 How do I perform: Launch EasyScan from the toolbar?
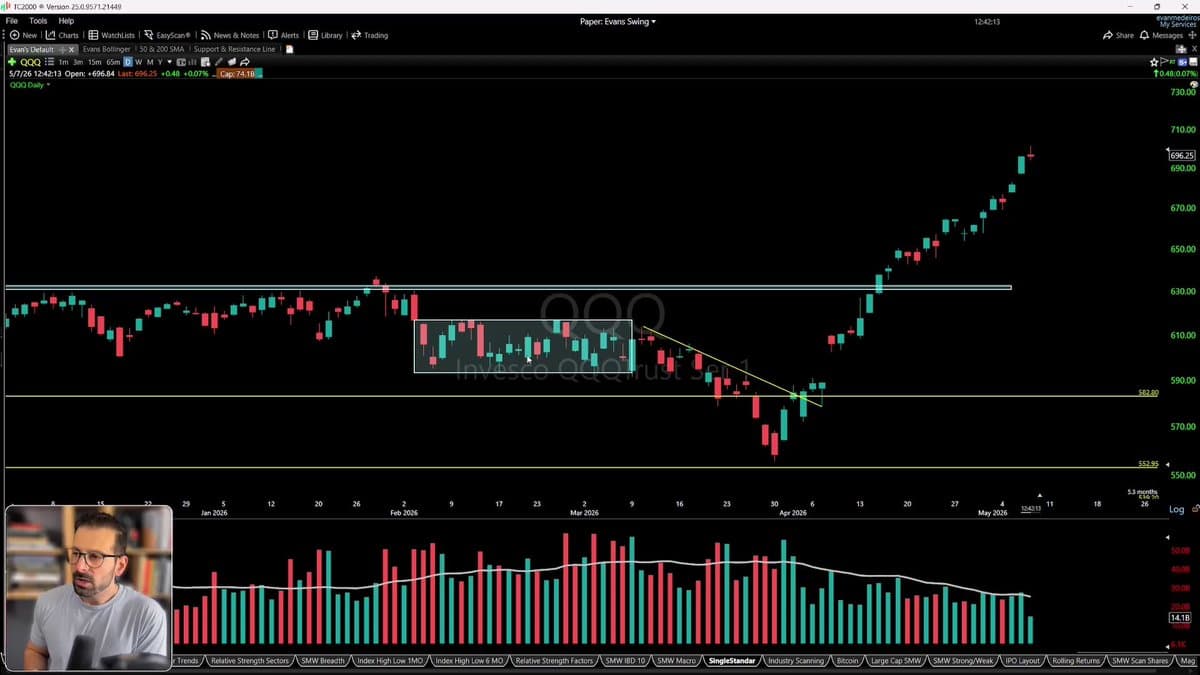[x=167, y=35]
